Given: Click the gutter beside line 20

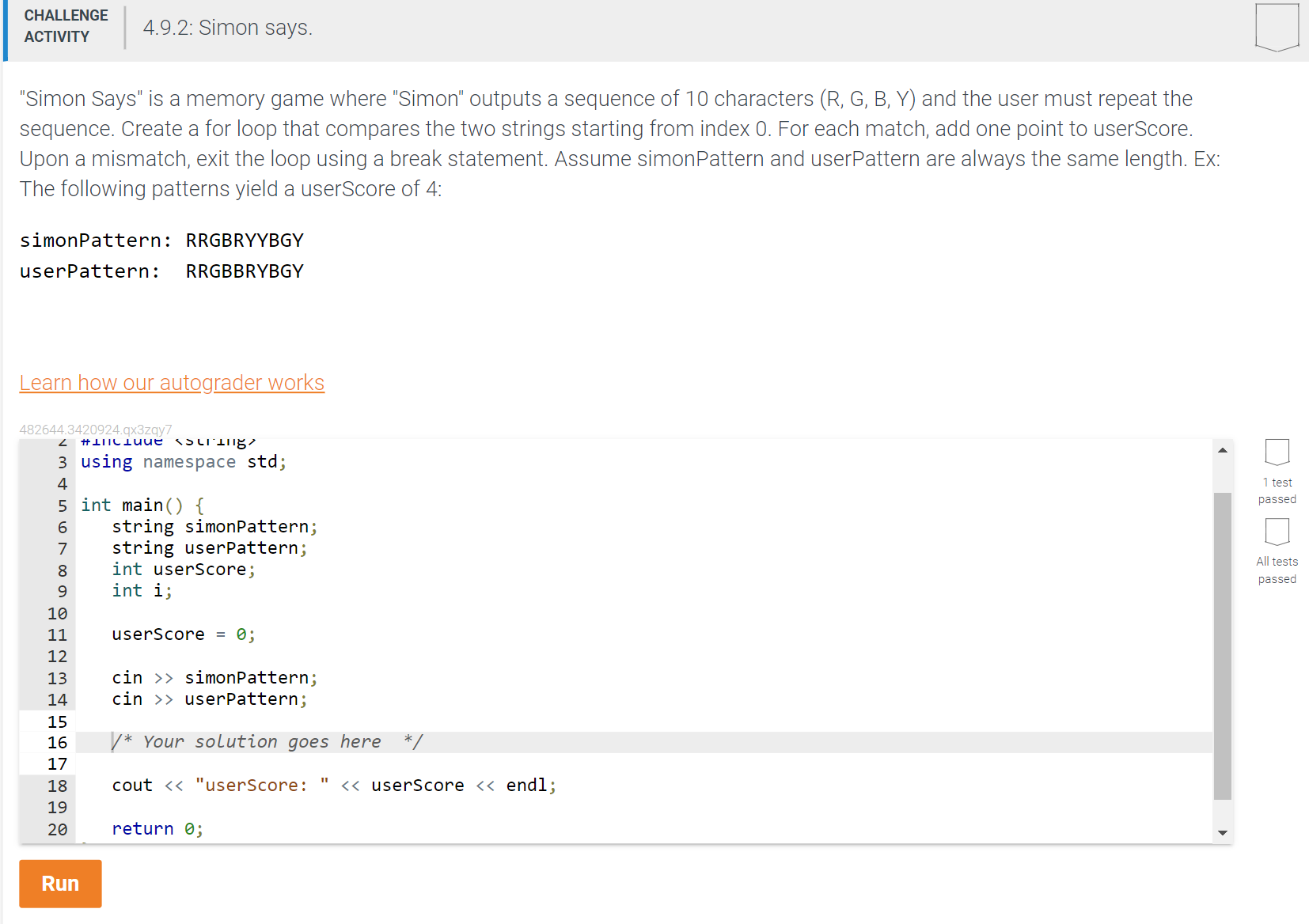Looking at the screenshot, I should point(57,828).
